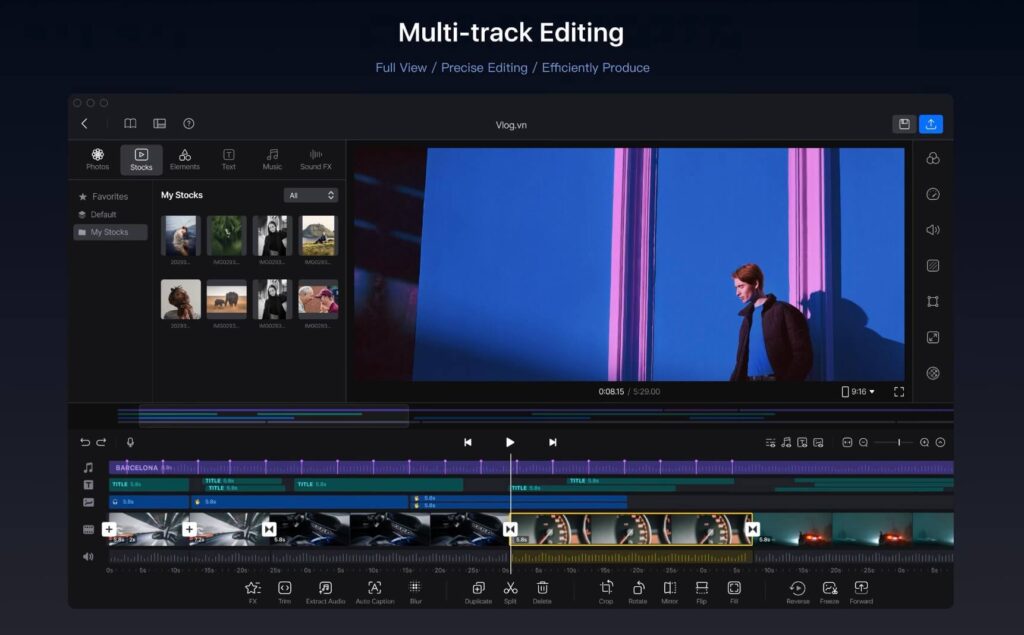Apply Auto Caption to the clip
1024x635 pixels.
pyautogui.click(x=374, y=588)
